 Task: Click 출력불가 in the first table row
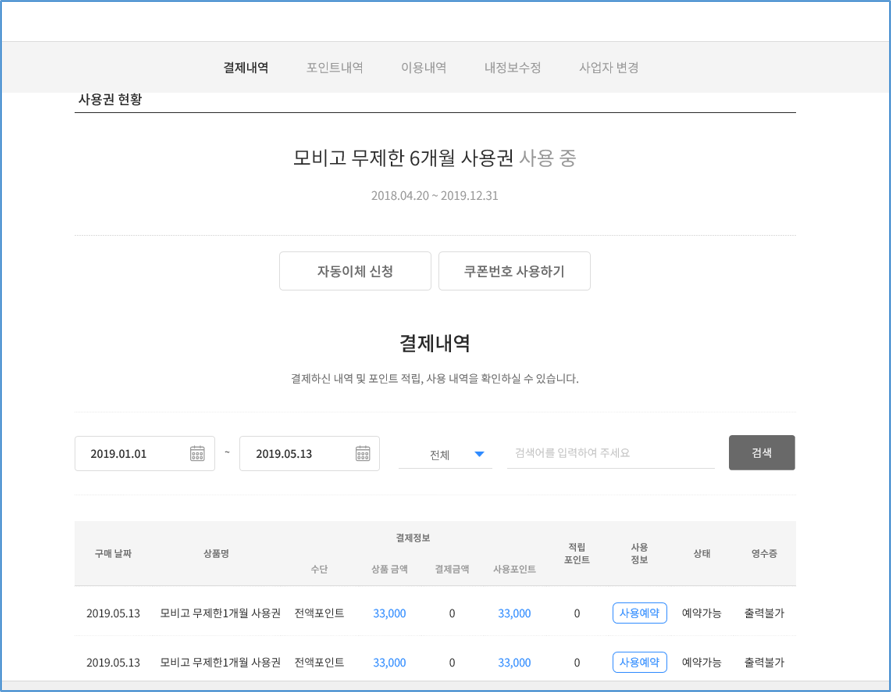(x=764, y=614)
